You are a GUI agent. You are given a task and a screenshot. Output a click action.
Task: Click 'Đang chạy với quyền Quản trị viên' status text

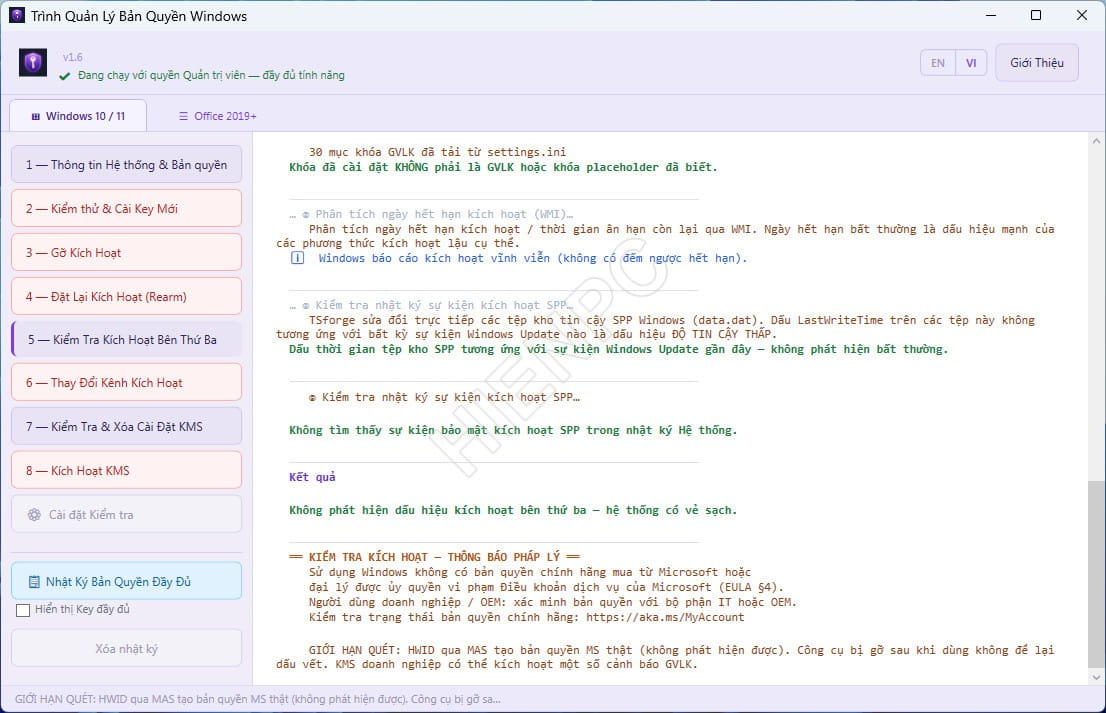point(211,75)
